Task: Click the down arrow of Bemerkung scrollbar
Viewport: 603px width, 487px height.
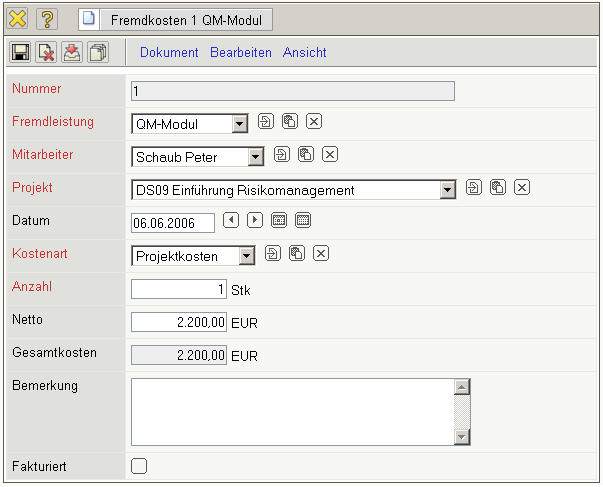Action: 461,437
